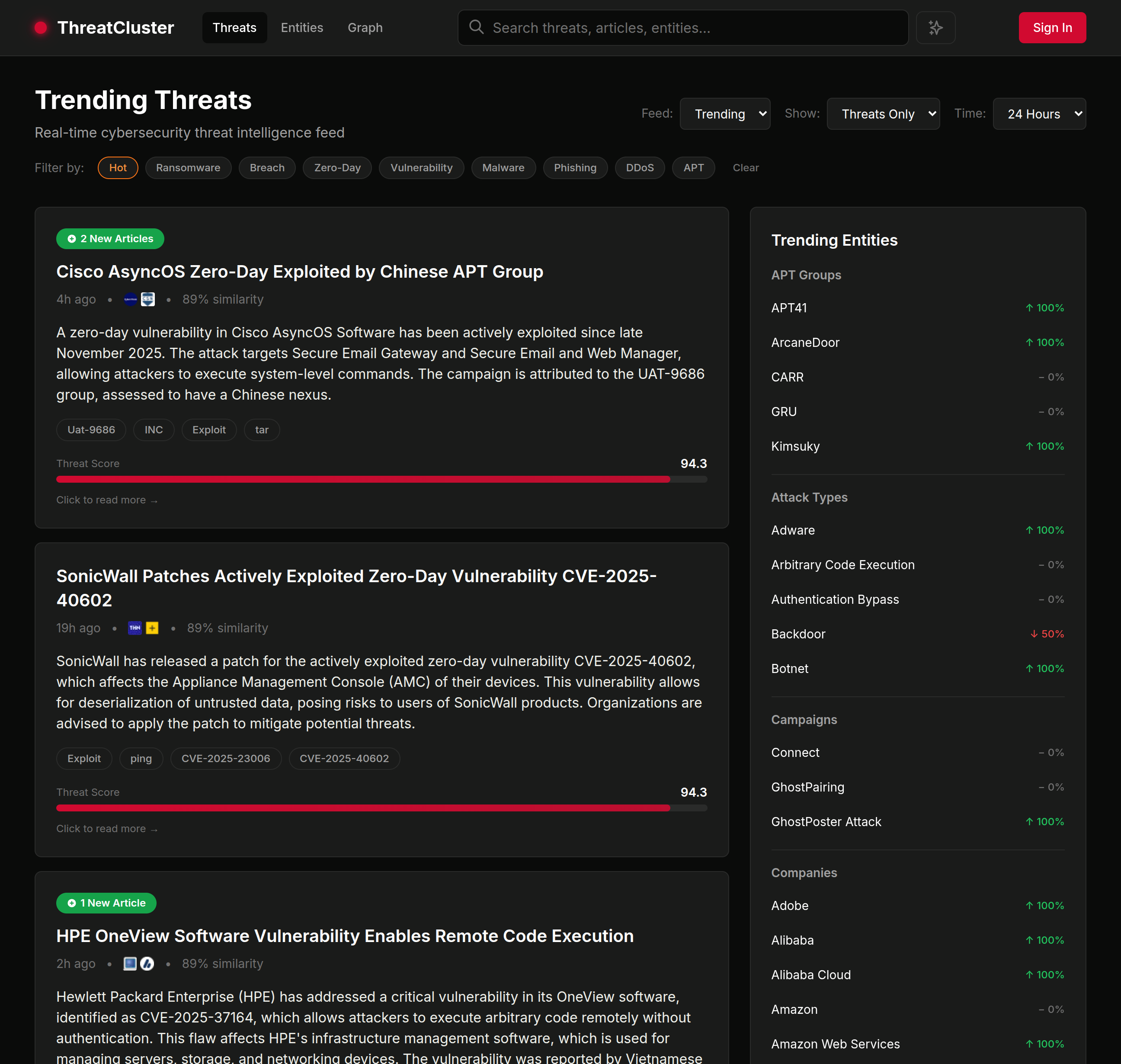Click the search magnifier icon
The image size is (1121, 1064).
point(476,27)
